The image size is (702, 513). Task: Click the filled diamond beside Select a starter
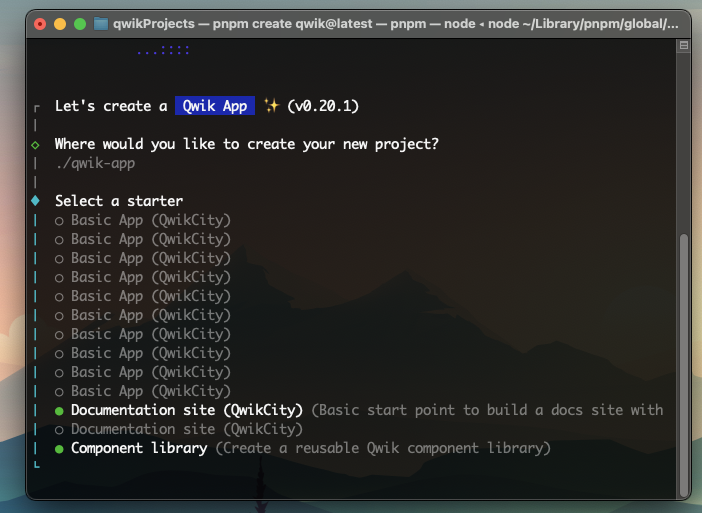(35, 201)
